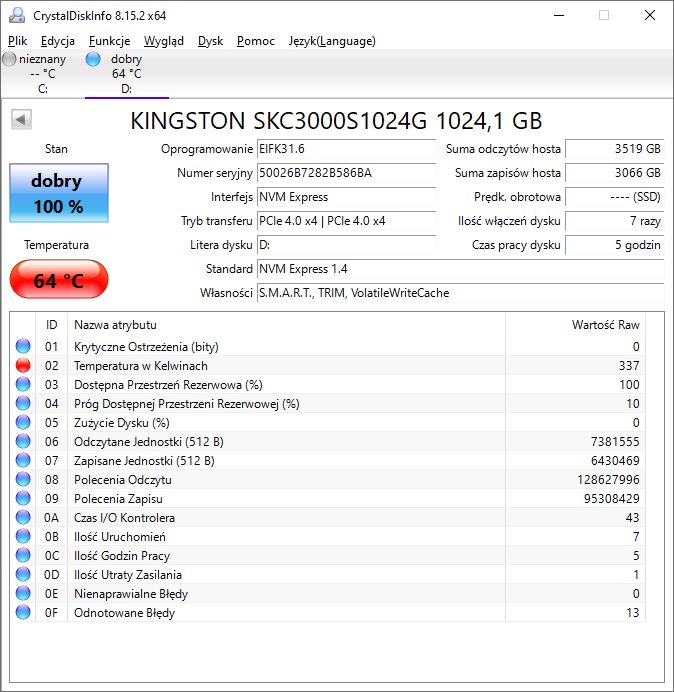Screen dimensions: 674x692
Task: Click the Interfejs field NVM Express
Action: pos(346,197)
